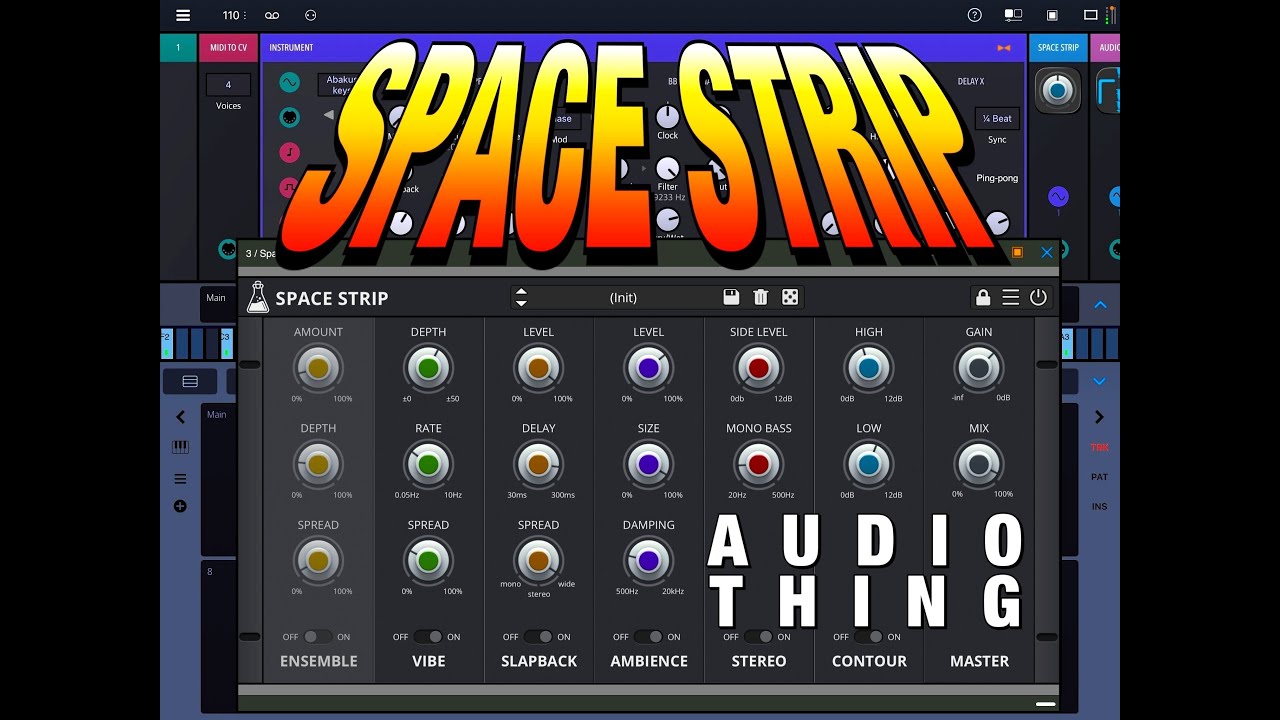
Task: Open the piano keyboard icon in left sidebar
Action: click(x=180, y=447)
